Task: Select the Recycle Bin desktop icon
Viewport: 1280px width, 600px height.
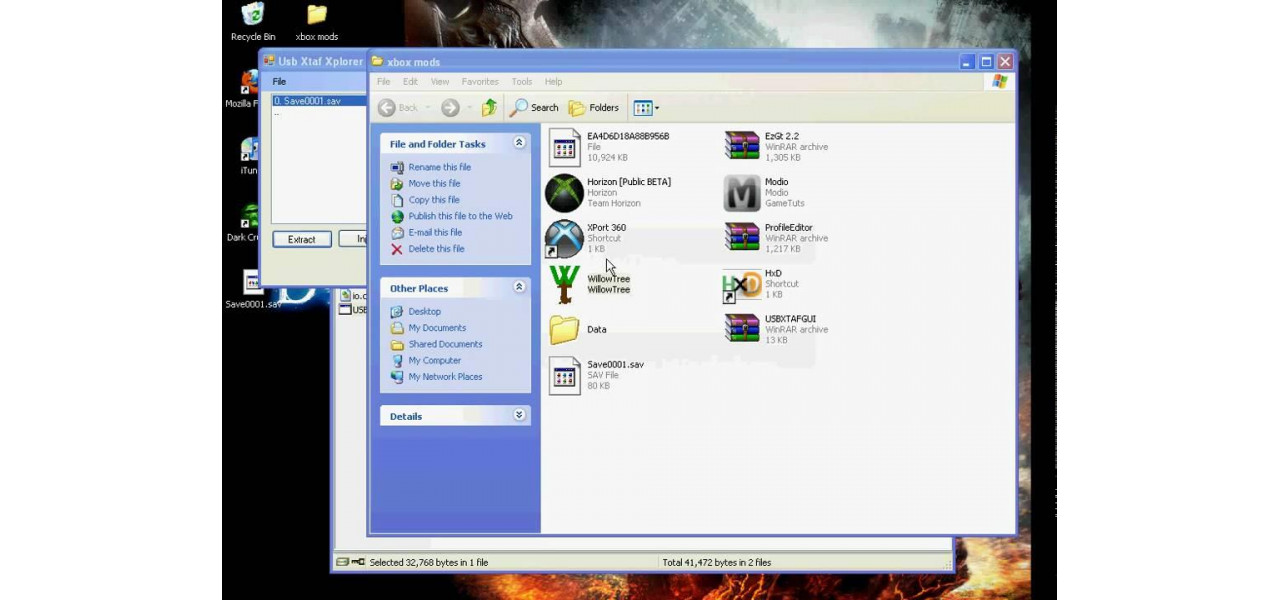Action: pos(253,22)
